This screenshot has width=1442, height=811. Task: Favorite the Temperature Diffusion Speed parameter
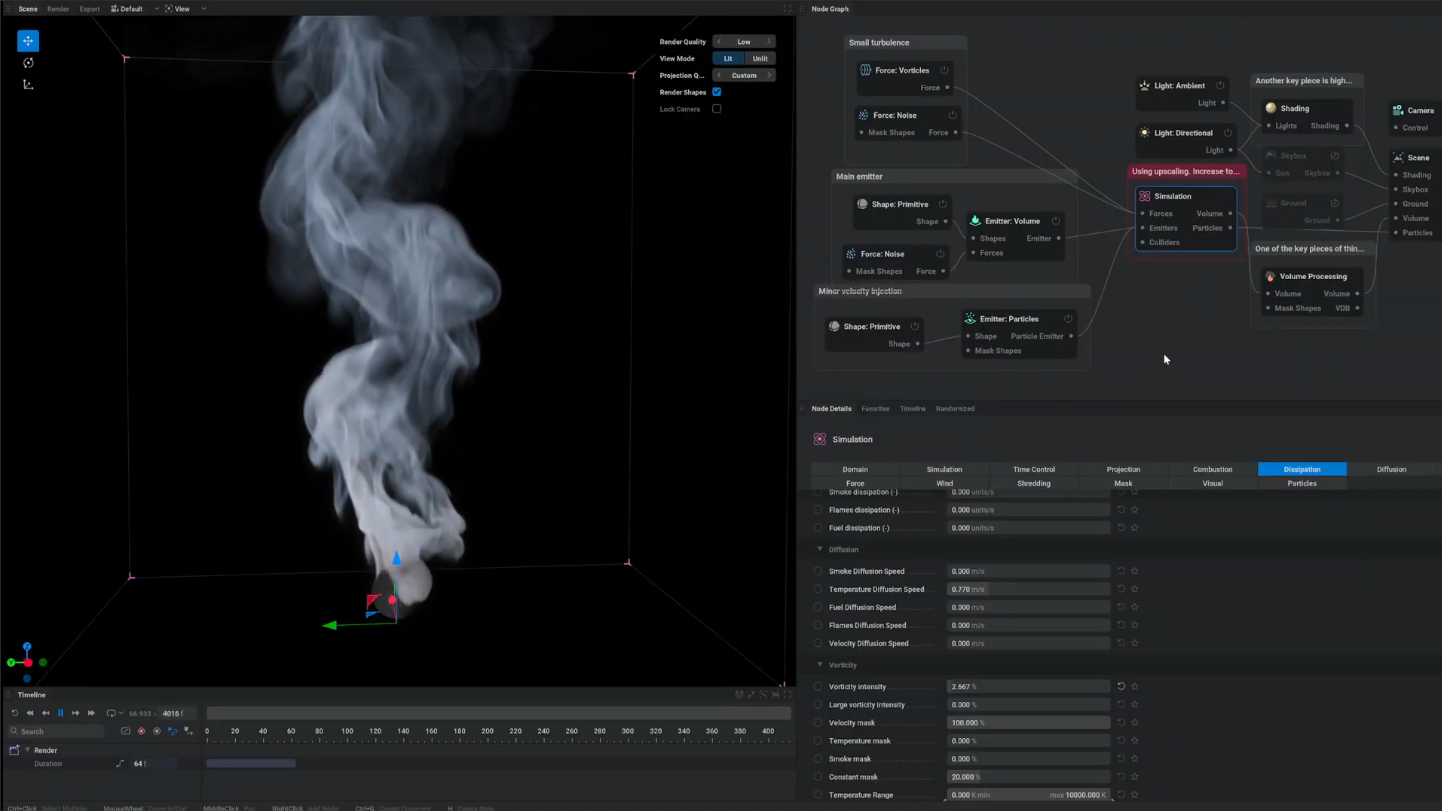1135,590
